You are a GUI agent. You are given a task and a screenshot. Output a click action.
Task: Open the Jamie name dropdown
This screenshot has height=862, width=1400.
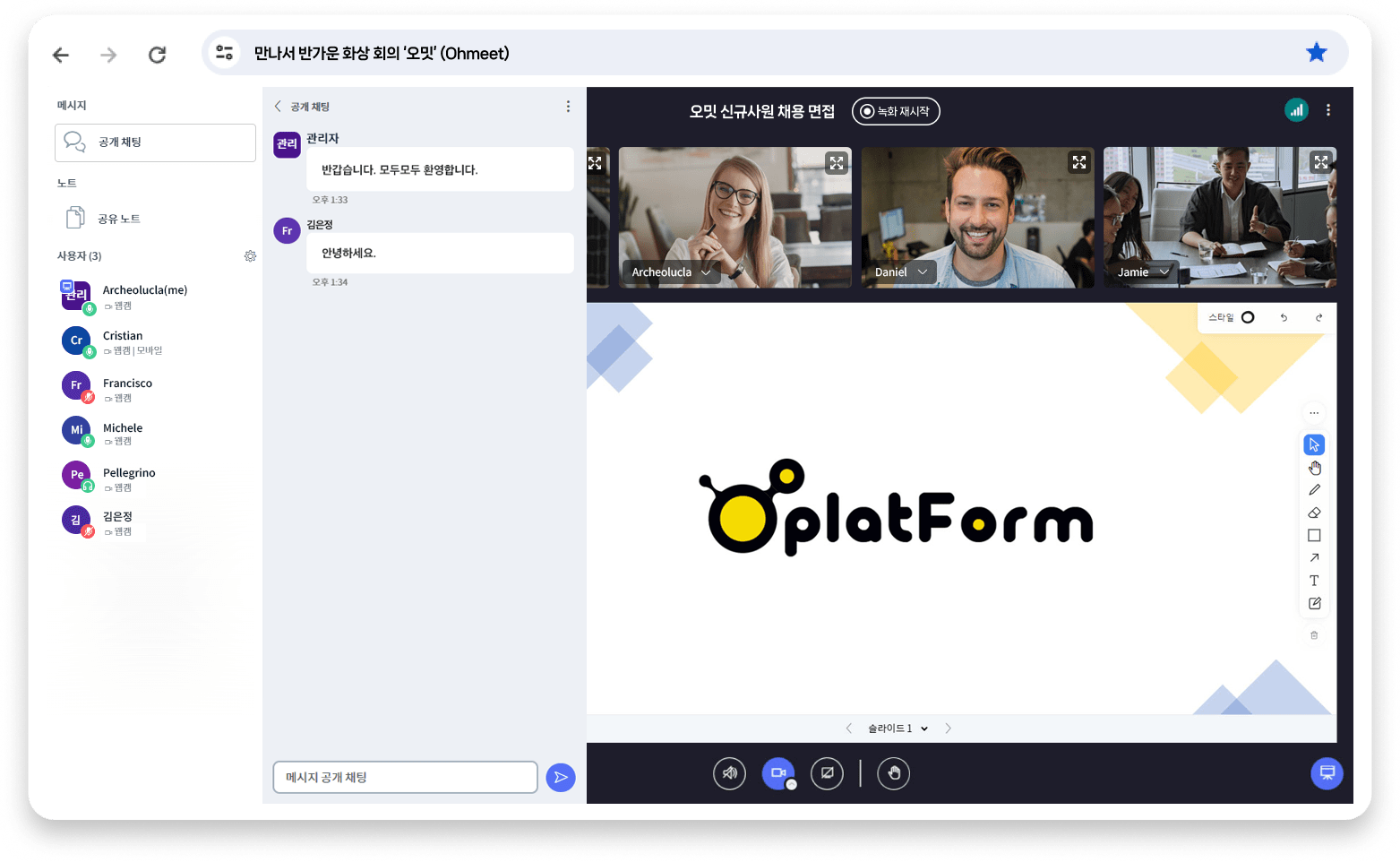1143,272
